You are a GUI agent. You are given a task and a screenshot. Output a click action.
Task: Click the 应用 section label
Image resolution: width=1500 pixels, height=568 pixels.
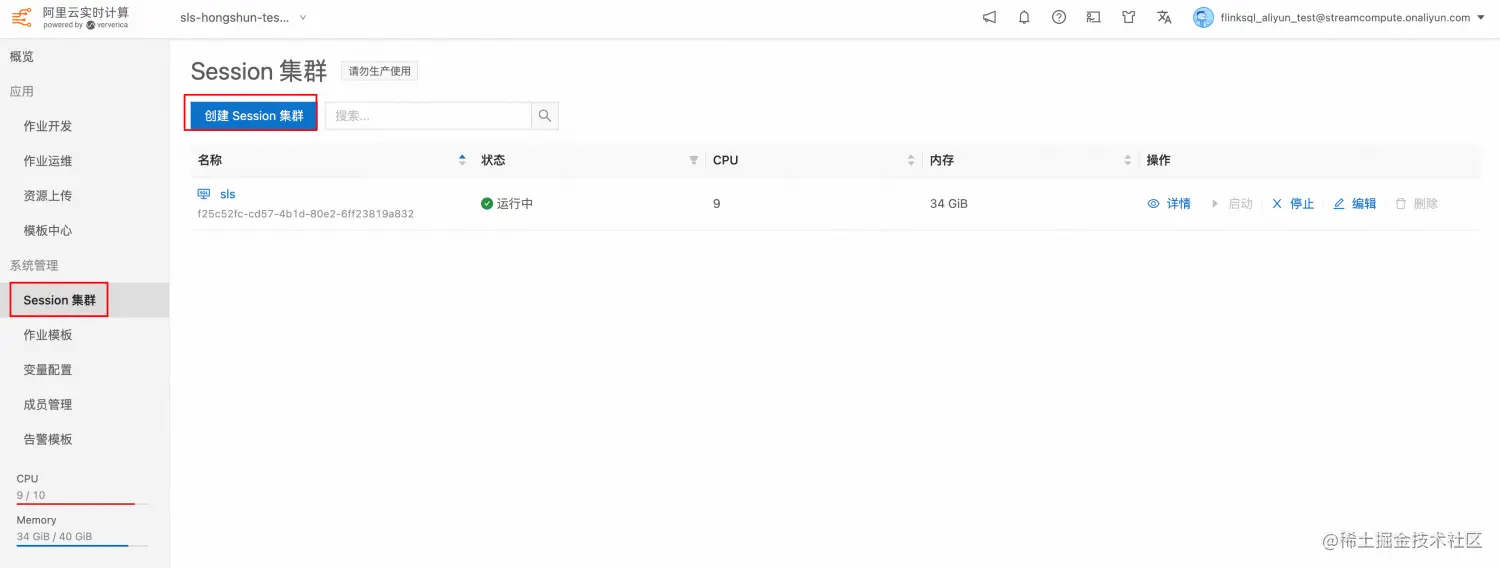(22, 92)
